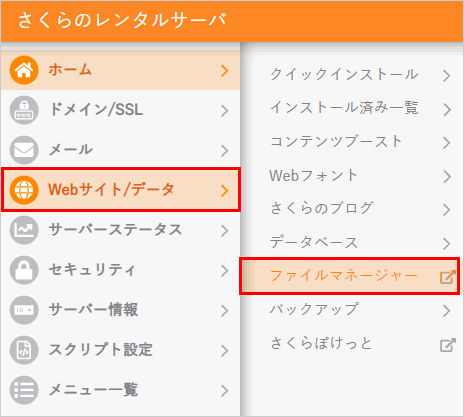
Task: Click the メニュー一覧 list icon
Action: (24, 390)
